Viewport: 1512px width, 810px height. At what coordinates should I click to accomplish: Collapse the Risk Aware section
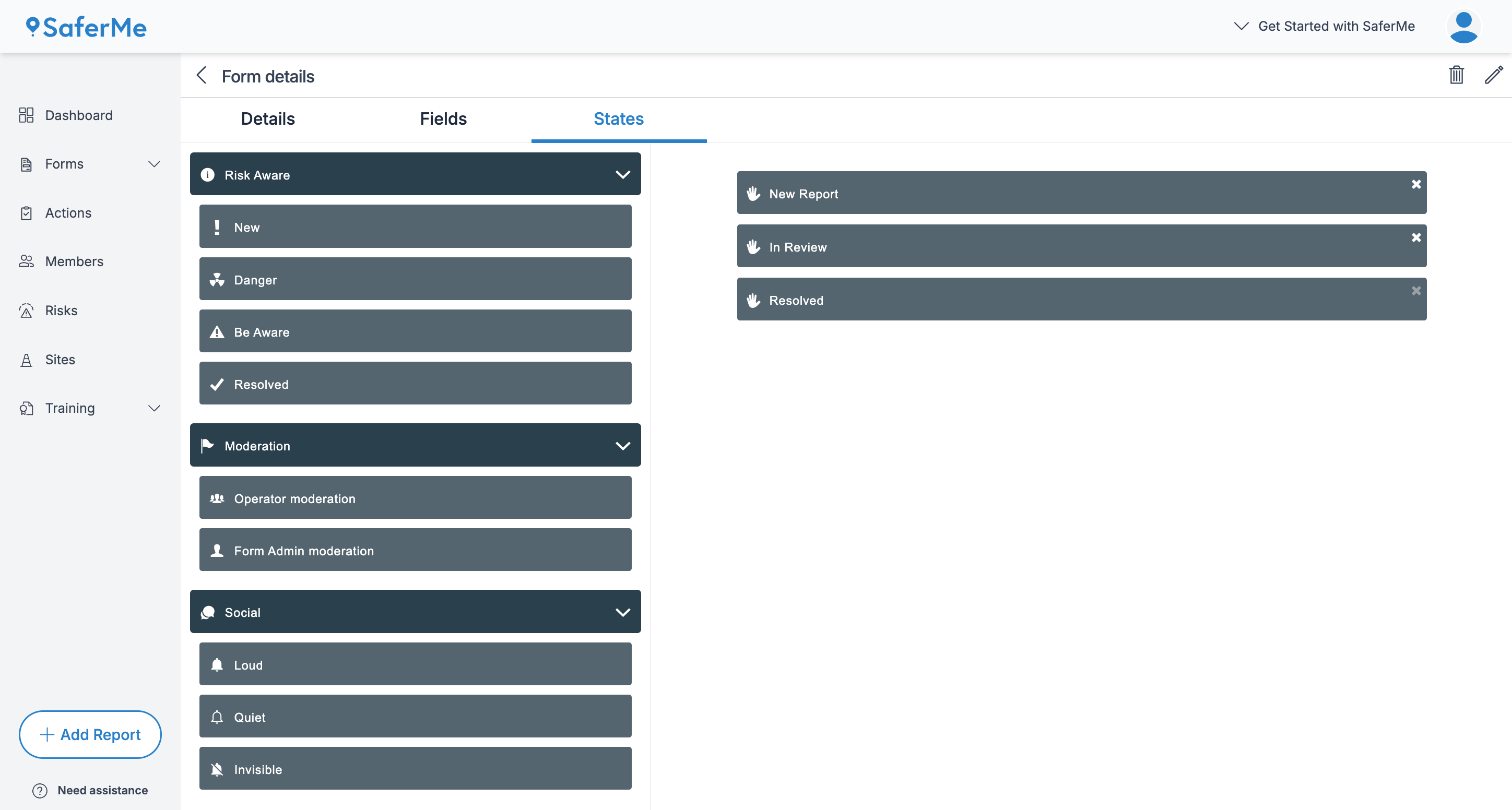(x=622, y=175)
